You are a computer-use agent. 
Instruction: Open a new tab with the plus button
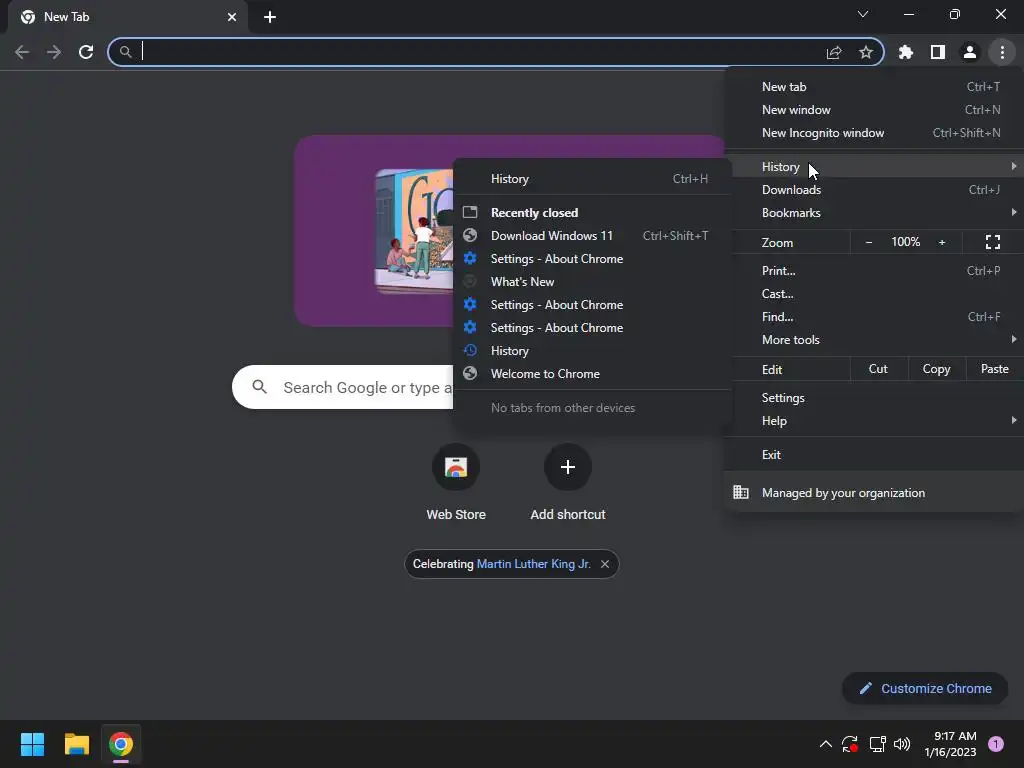[x=270, y=17]
